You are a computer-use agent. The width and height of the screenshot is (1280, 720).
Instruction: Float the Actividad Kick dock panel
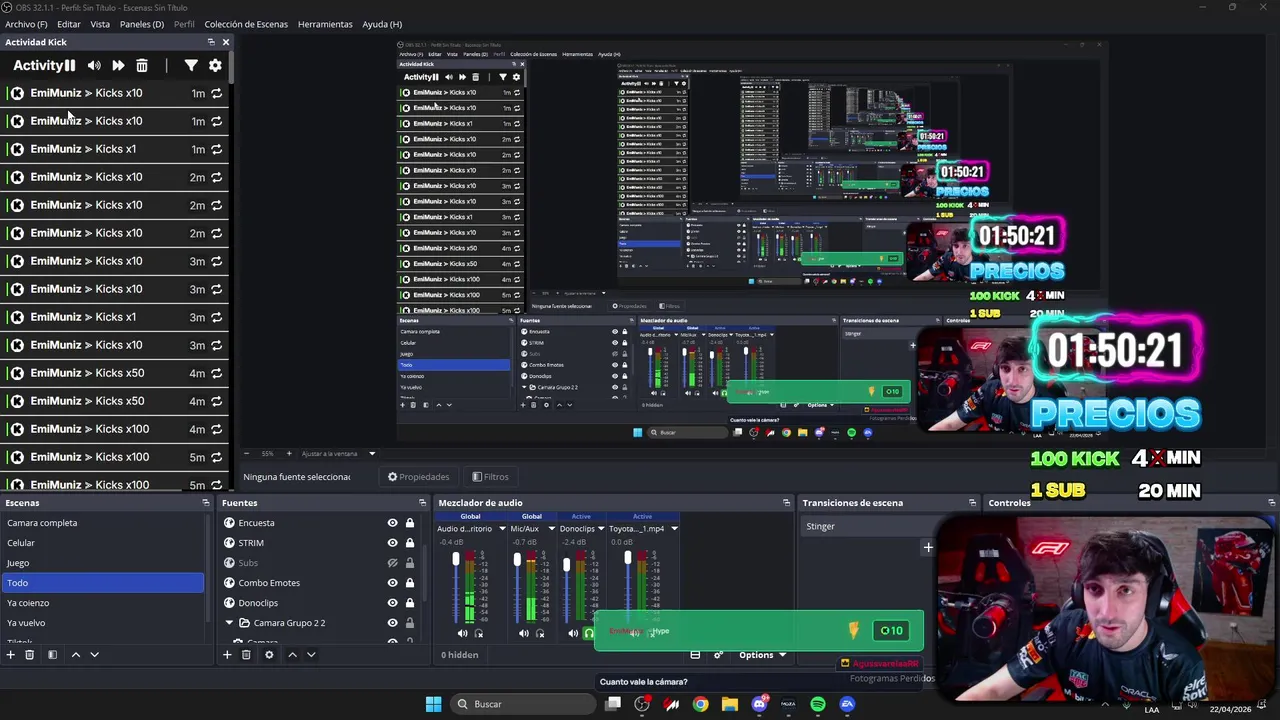(211, 42)
